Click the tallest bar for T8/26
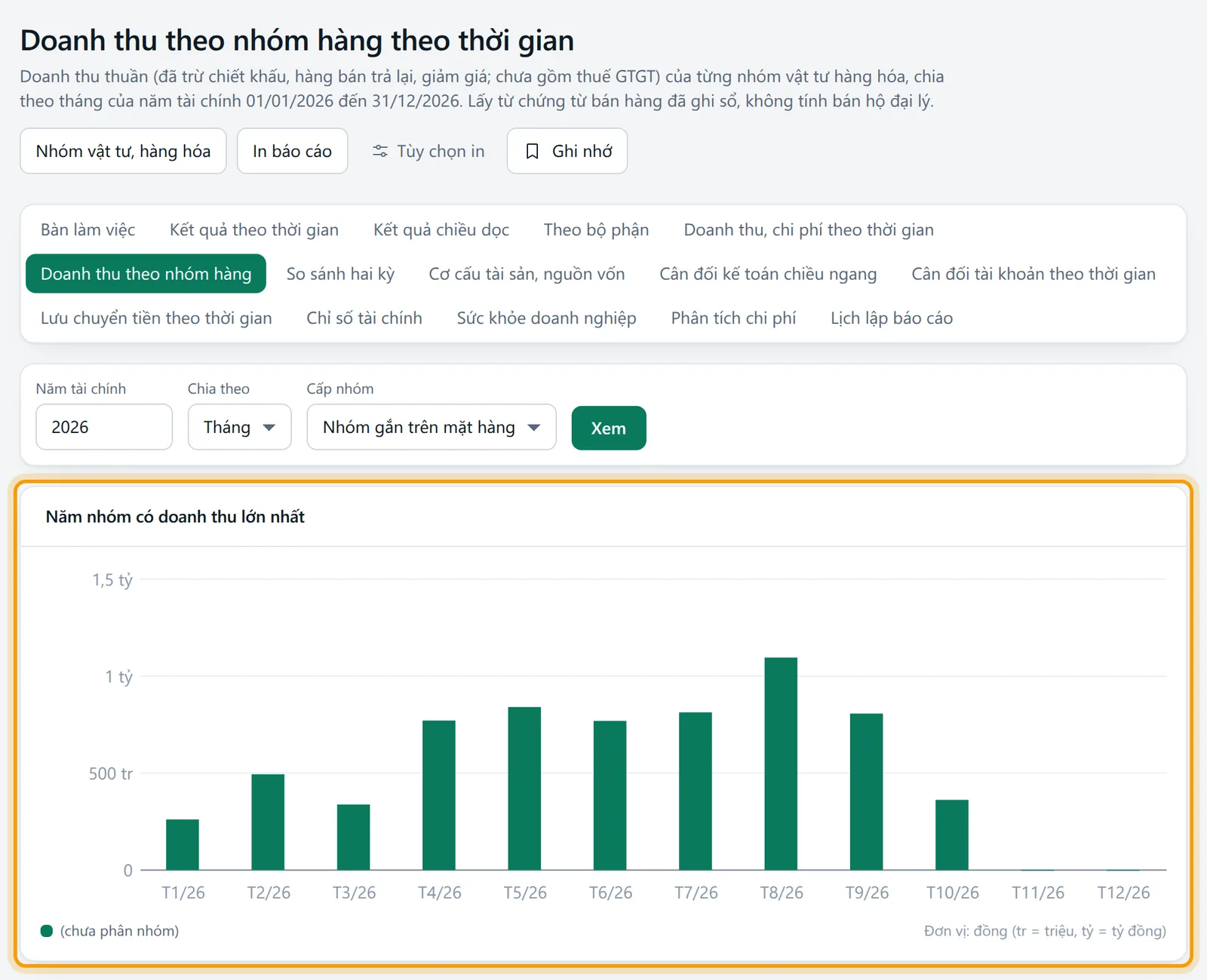Image resolution: width=1207 pixels, height=980 pixels. (781, 764)
